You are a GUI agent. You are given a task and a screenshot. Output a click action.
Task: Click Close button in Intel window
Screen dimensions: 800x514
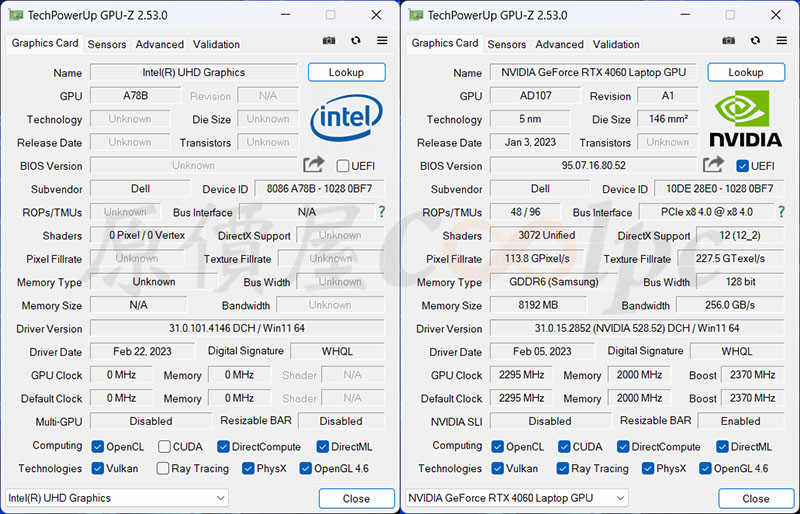coord(356,498)
